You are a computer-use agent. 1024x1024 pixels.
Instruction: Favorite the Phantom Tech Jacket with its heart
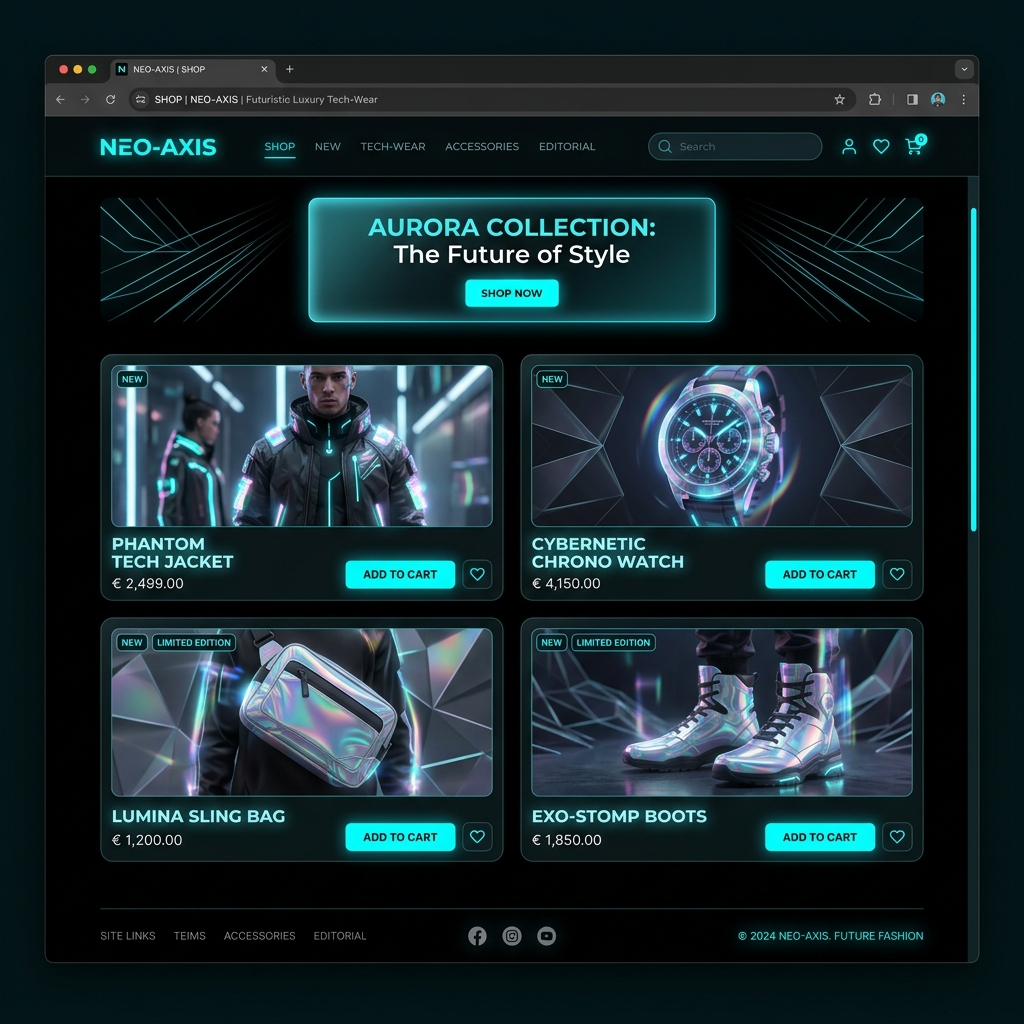pyautogui.click(x=477, y=574)
